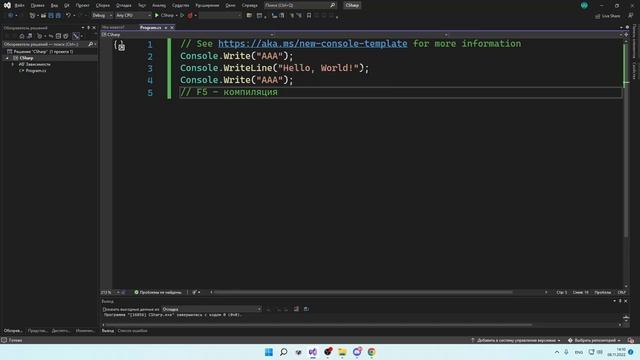
Task: Click the bookmark icon in the toolbar
Action: pos(309,16)
